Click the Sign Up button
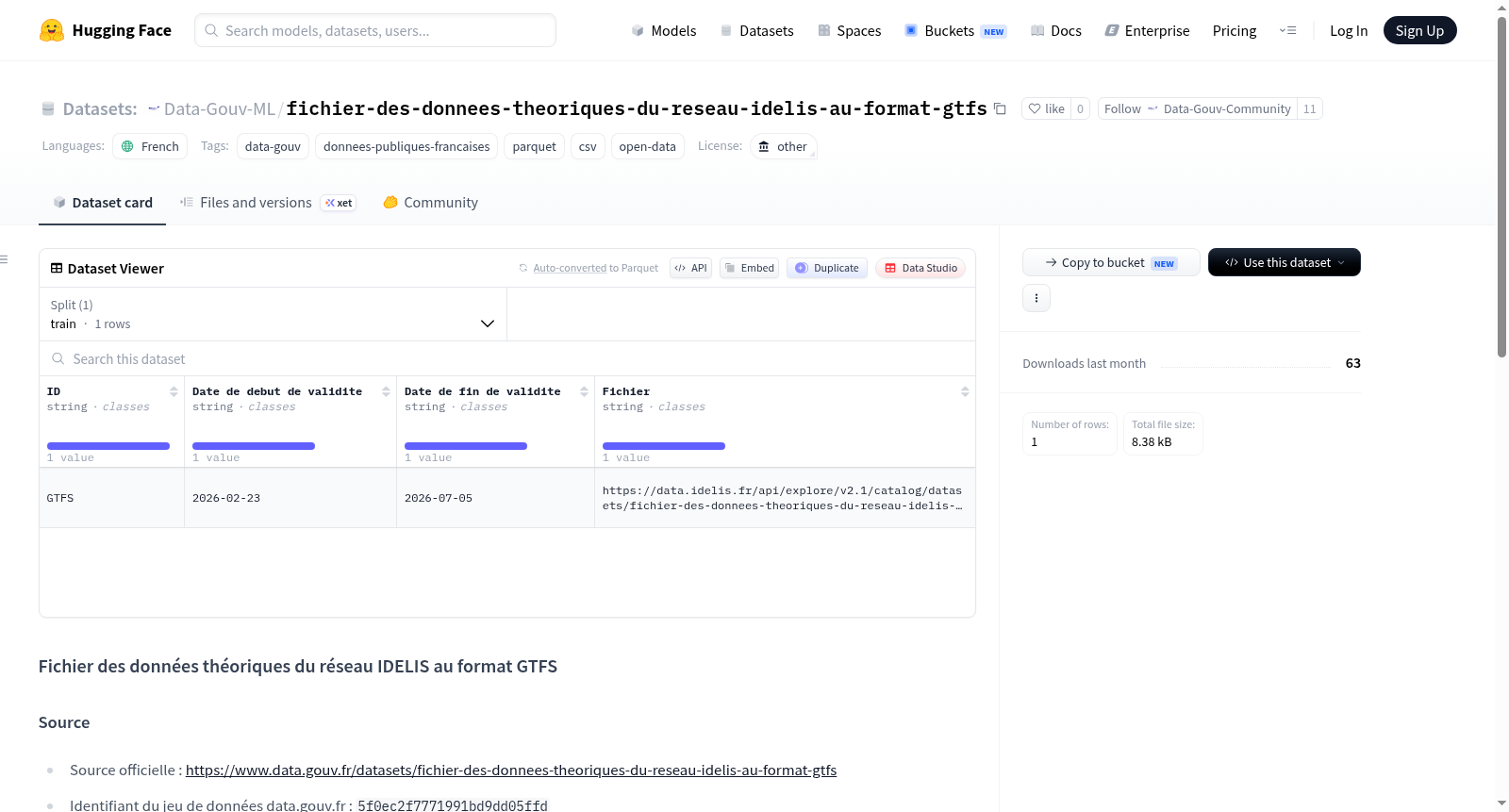The height and width of the screenshot is (812, 1509). point(1419,30)
